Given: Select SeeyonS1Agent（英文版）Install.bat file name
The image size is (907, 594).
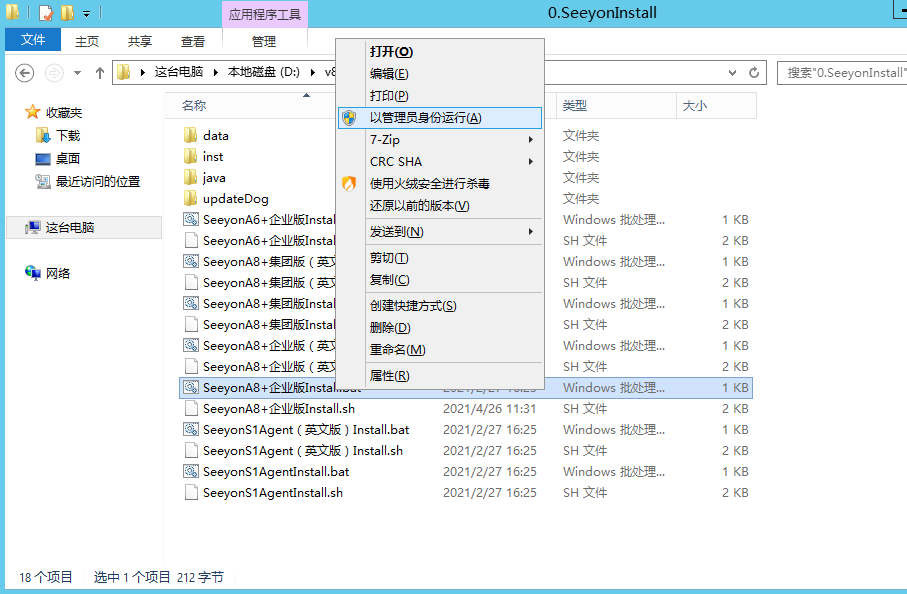Looking at the screenshot, I should click(306, 430).
